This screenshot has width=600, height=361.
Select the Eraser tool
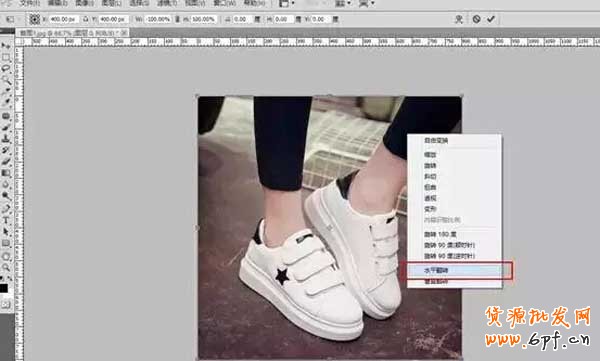(6, 162)
